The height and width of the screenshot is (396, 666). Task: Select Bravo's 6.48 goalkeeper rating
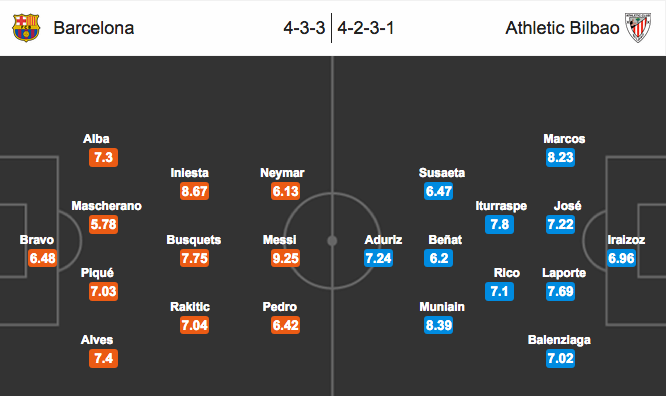42,258
